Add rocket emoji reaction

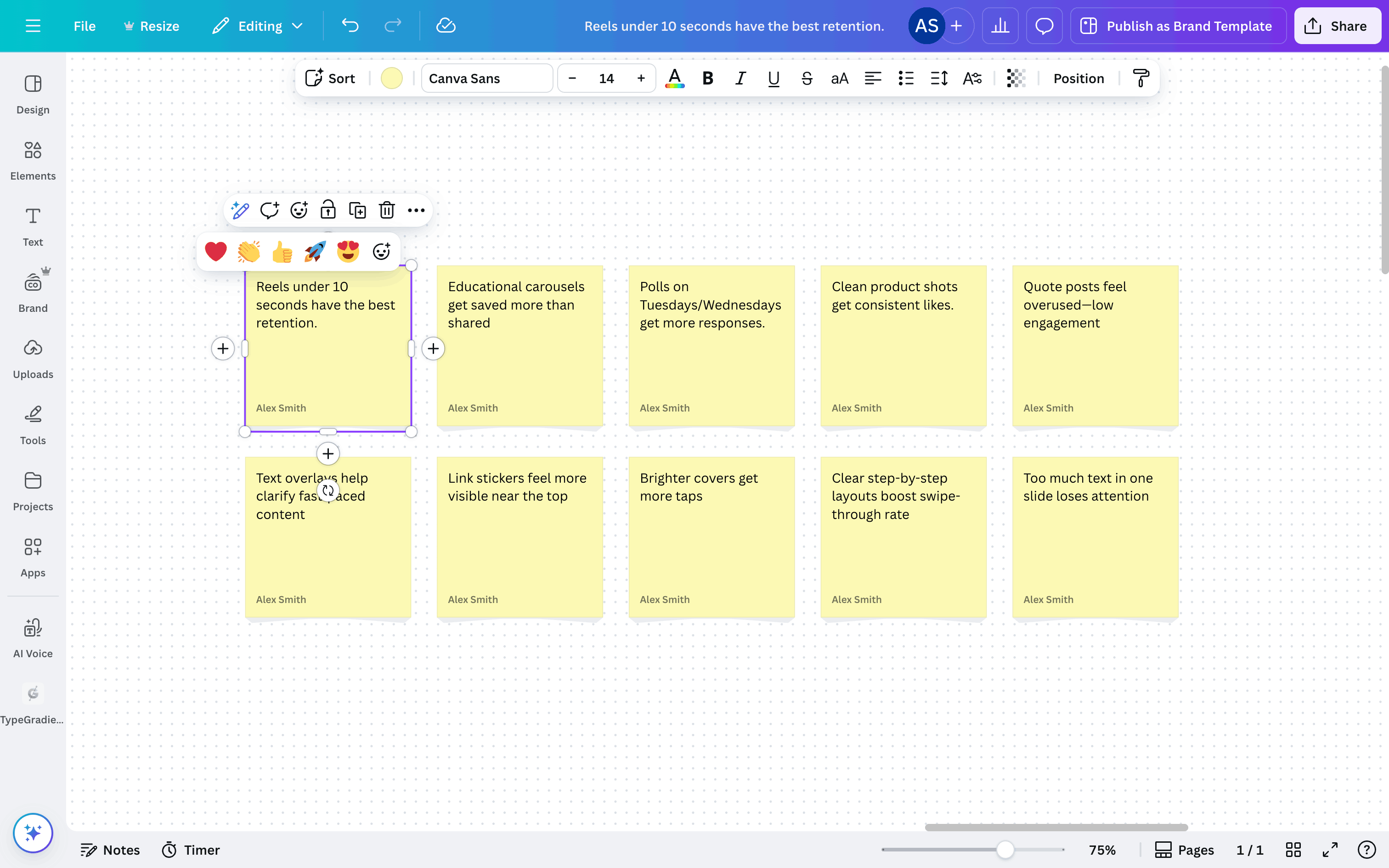click(x=315, y=252)
